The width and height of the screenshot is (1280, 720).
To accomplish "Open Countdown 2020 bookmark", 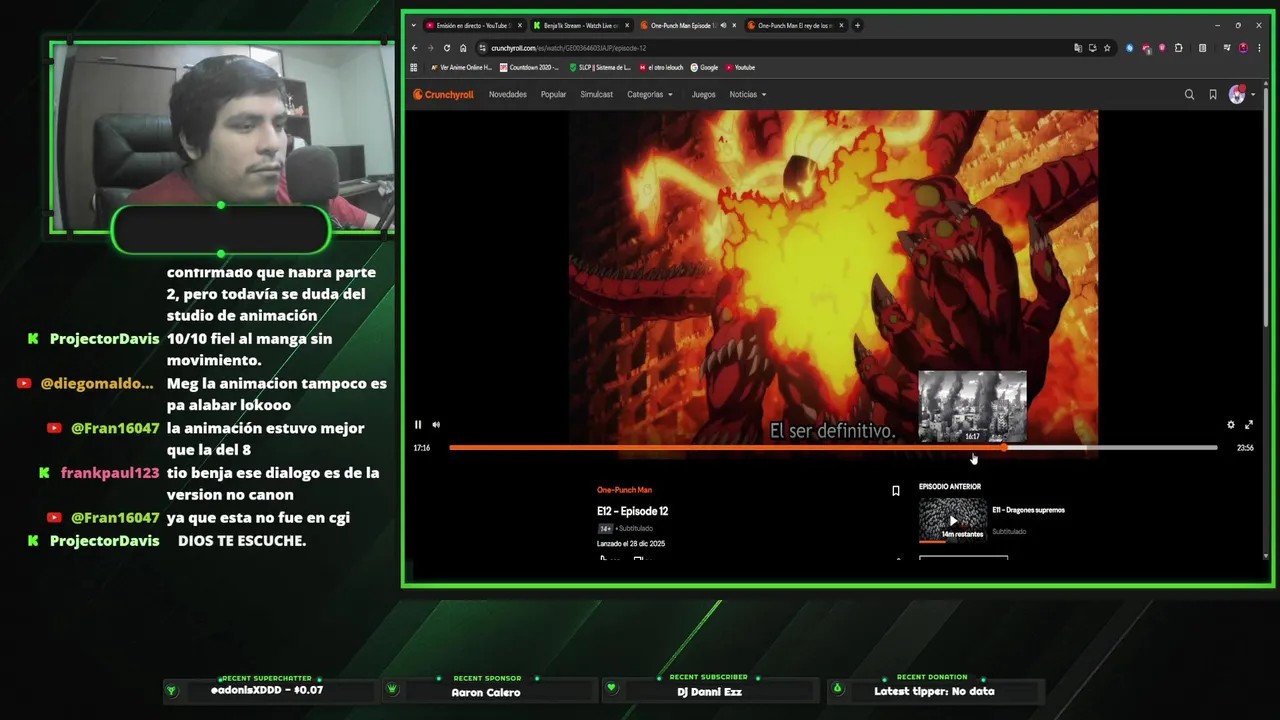I will click(529, 68).
